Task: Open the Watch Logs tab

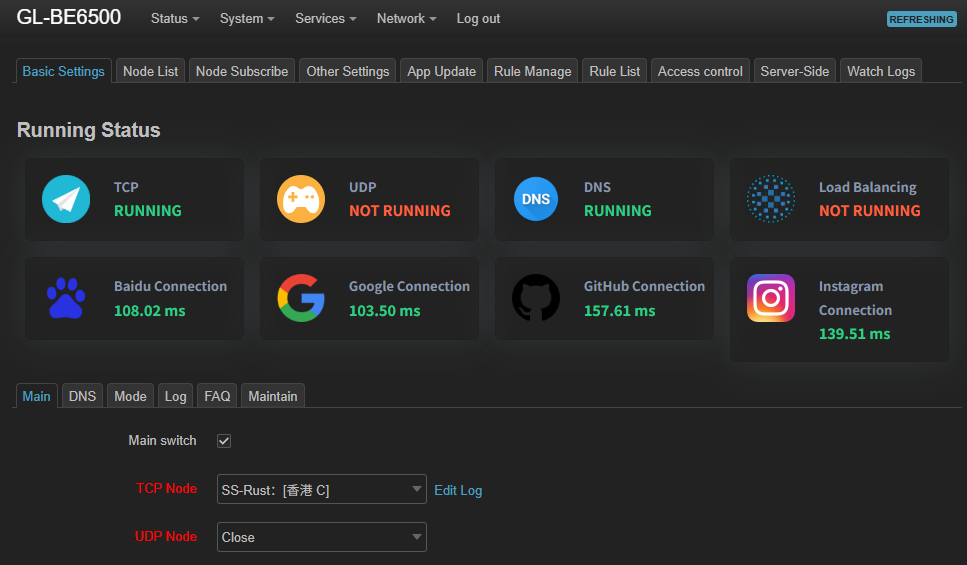Action: (880, 71)
